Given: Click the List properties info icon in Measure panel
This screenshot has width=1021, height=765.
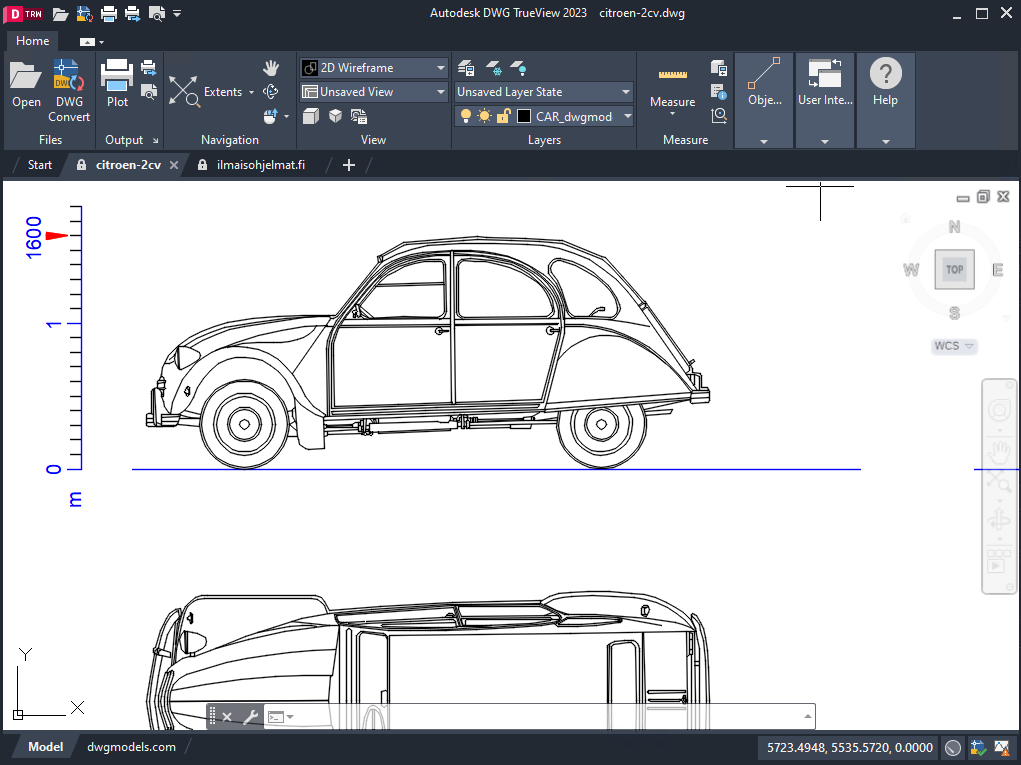Looking at the screenshot, I should click(719, 92).
